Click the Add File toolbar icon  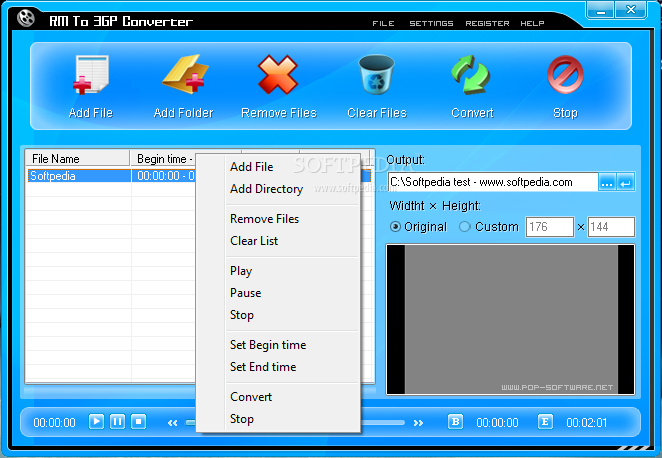tap(91, 74)
